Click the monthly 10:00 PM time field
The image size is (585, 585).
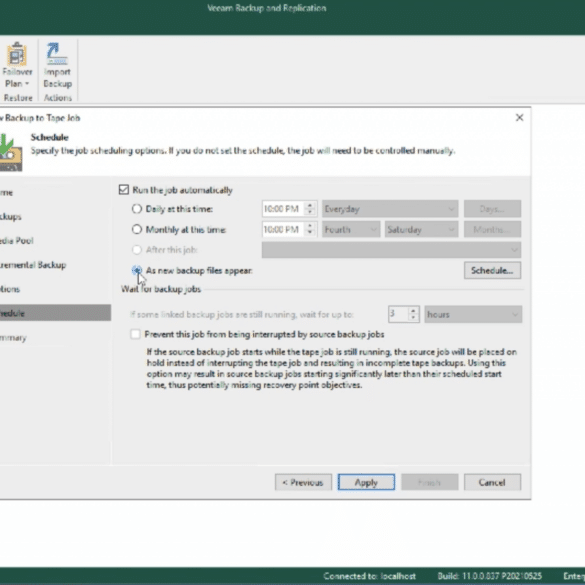284,229
